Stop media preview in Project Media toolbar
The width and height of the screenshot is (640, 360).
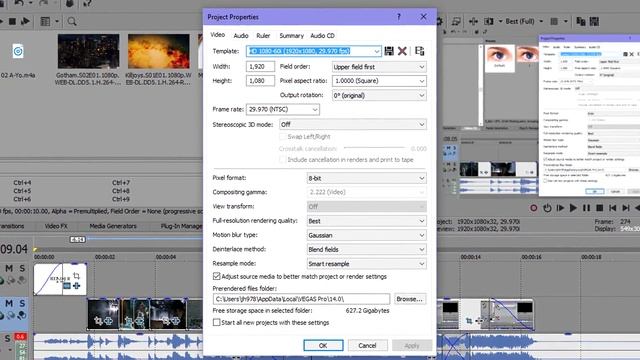tap(12, 21)
